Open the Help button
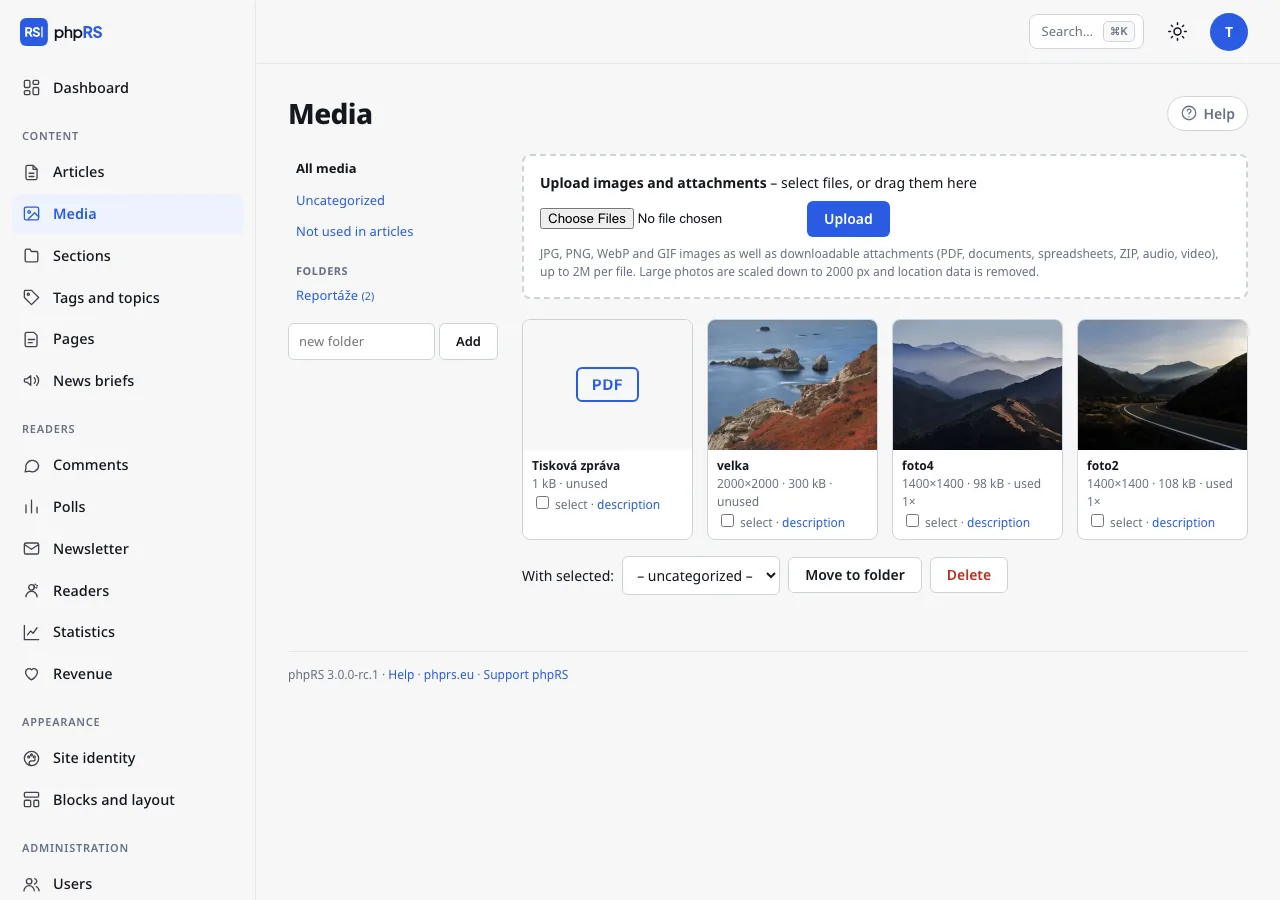 coord(1207,114)
